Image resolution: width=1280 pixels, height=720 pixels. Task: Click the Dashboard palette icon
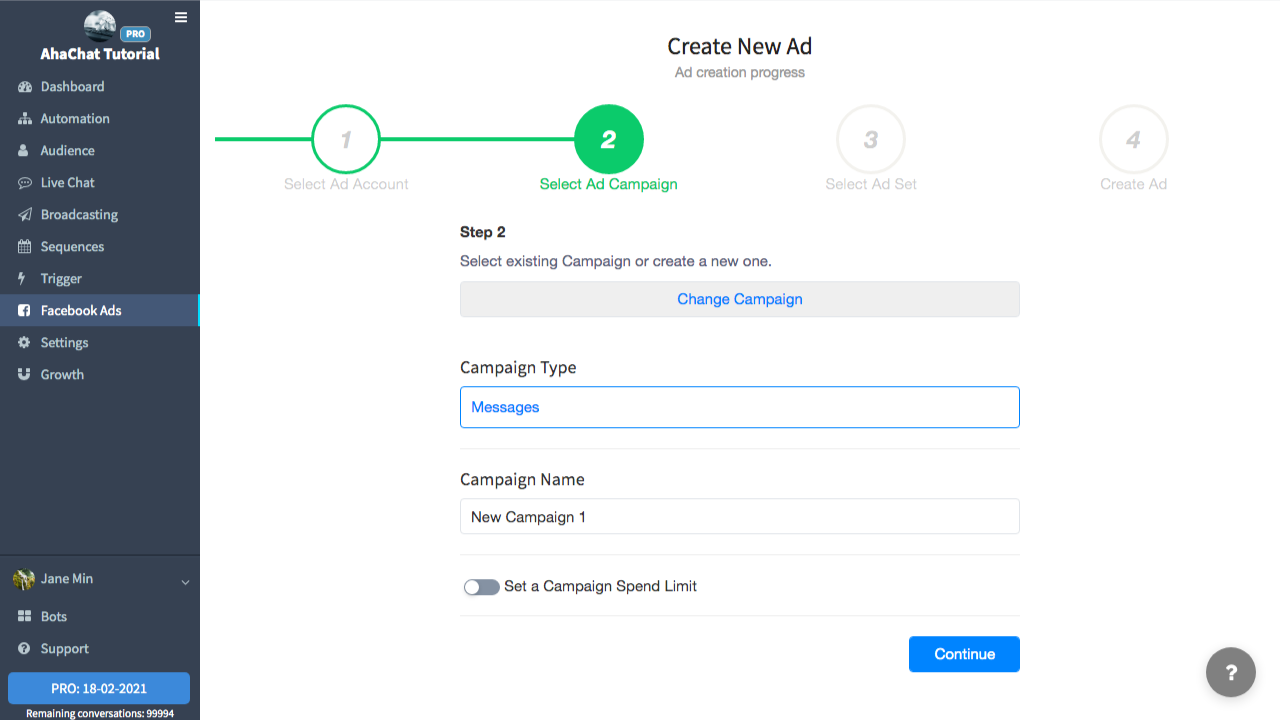(x=25, y=87)
